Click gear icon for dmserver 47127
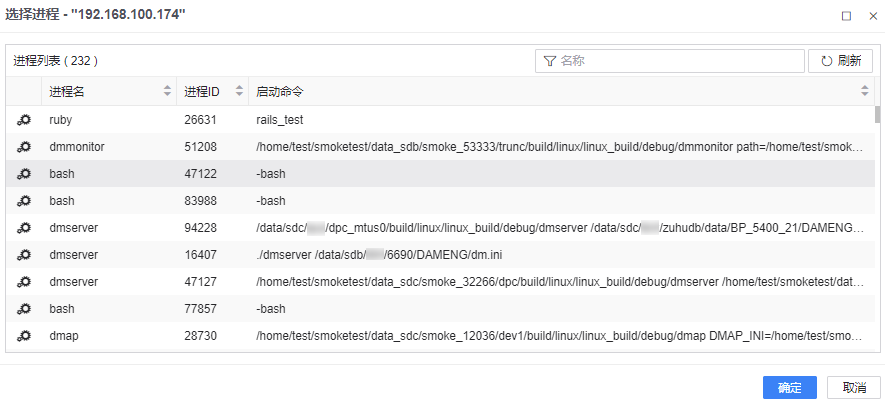The image size is (885, 404). pyautogui.click(x=23, y=282)
